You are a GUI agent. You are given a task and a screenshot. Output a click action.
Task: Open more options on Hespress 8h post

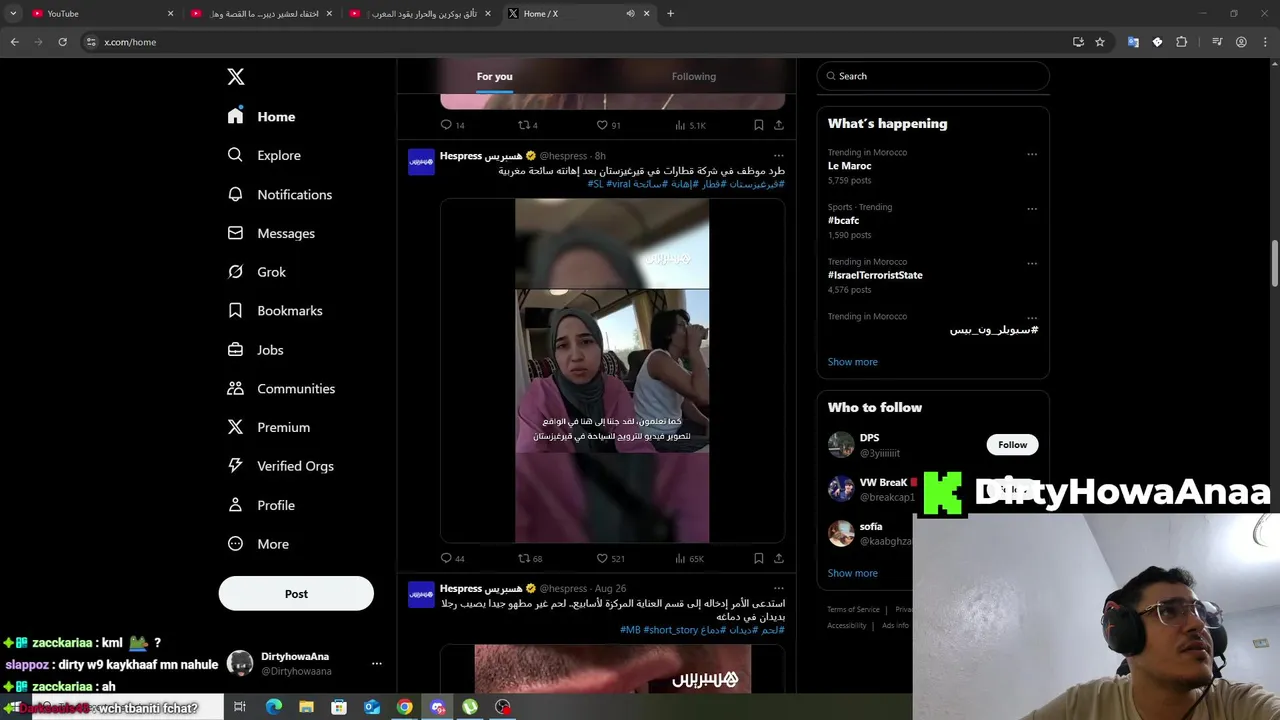tap(778, 156)
